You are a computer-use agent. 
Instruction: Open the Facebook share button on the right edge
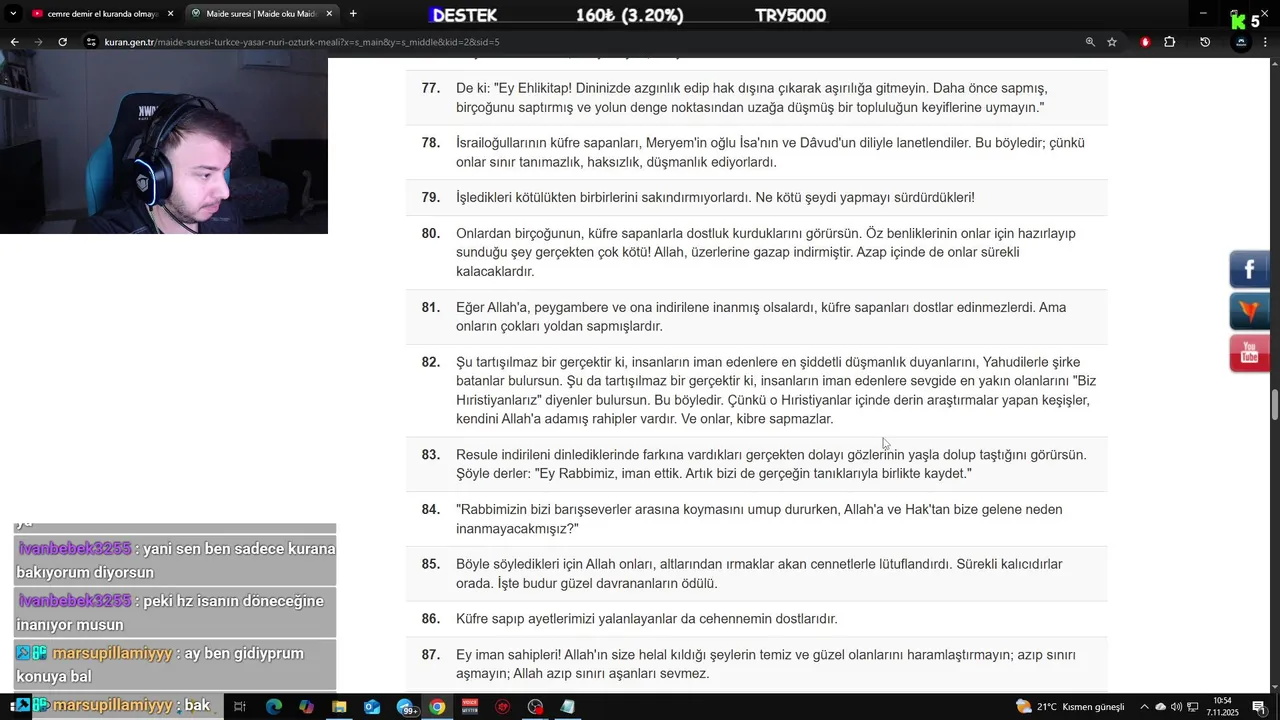click(x=1250, y=269)
